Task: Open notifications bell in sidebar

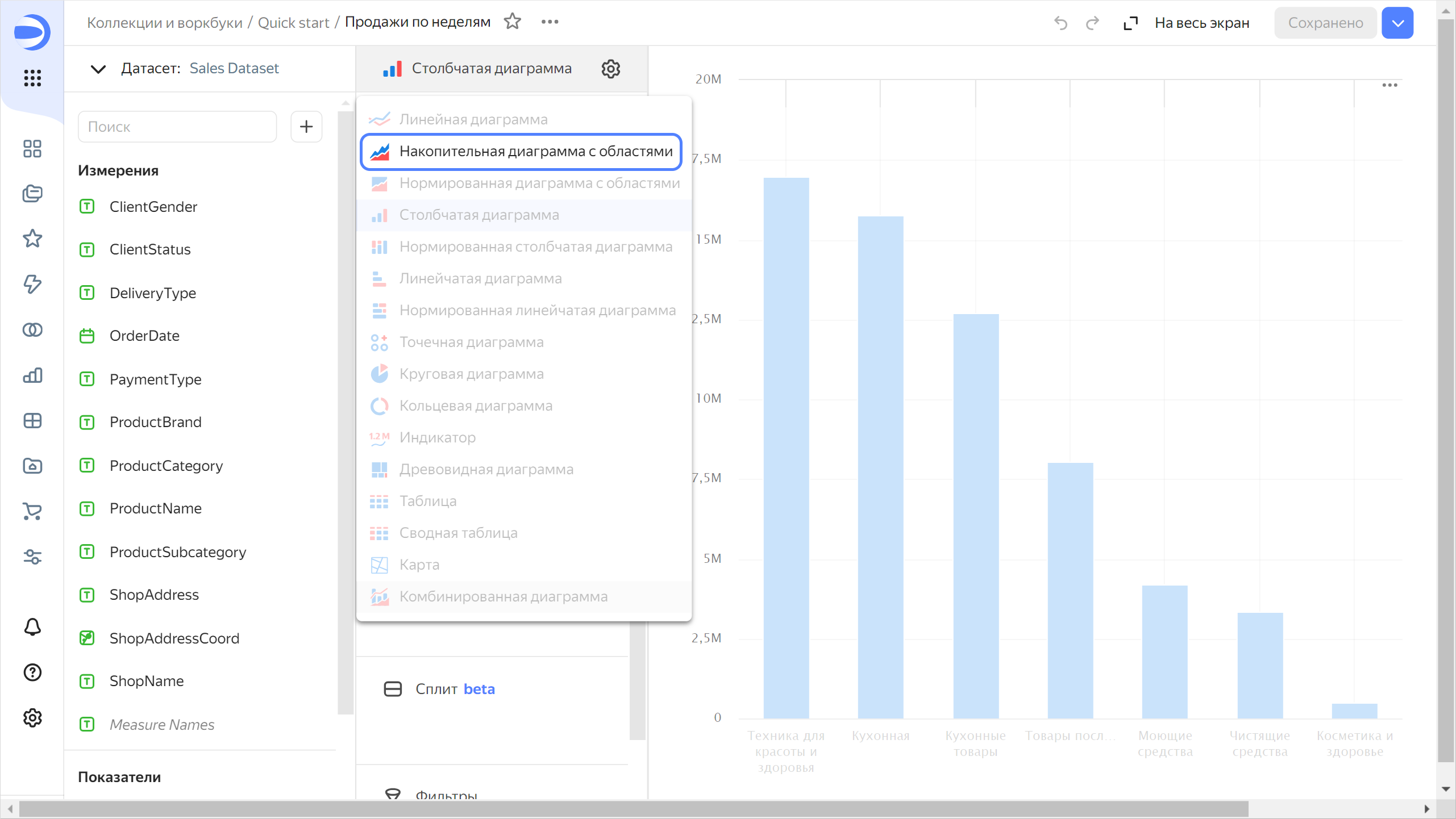Action: click(x=32, y=627)
